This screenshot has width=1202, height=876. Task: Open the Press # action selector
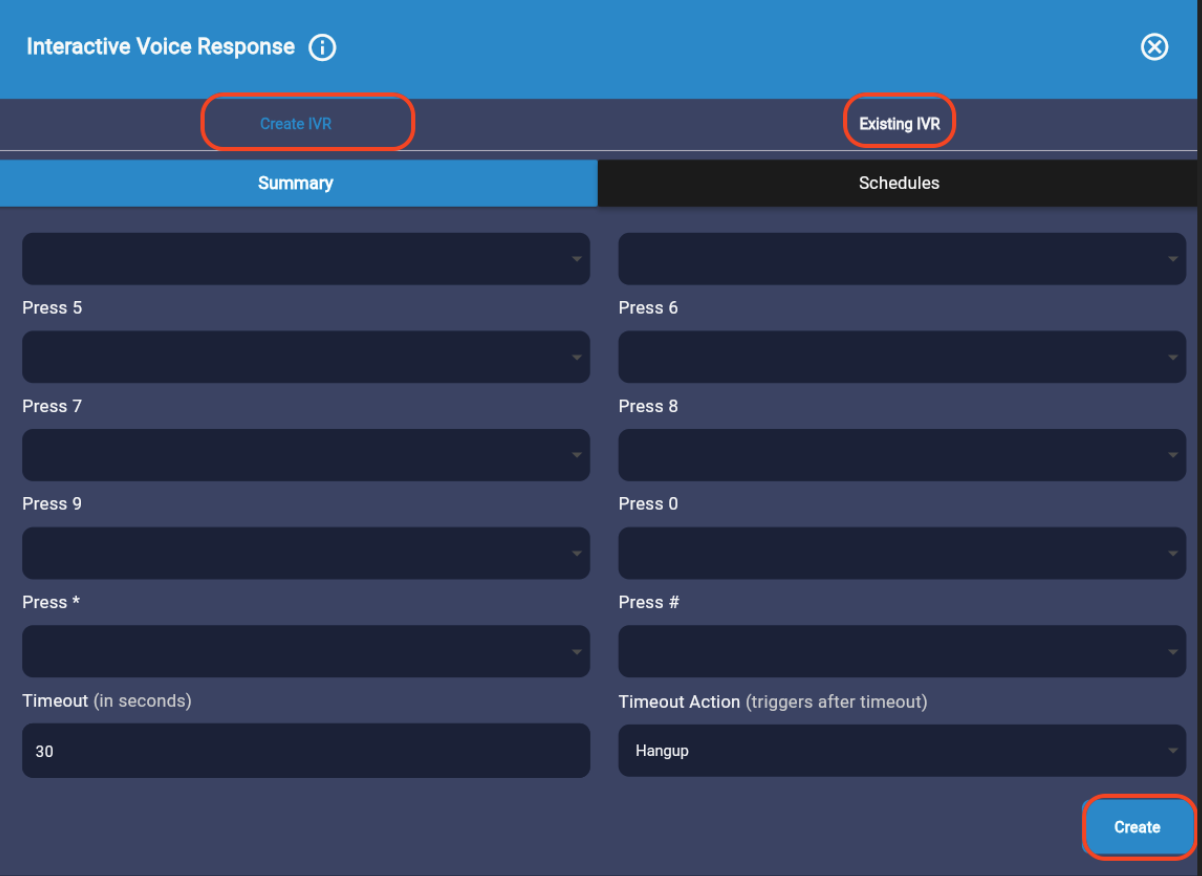(x=902, y=651)
